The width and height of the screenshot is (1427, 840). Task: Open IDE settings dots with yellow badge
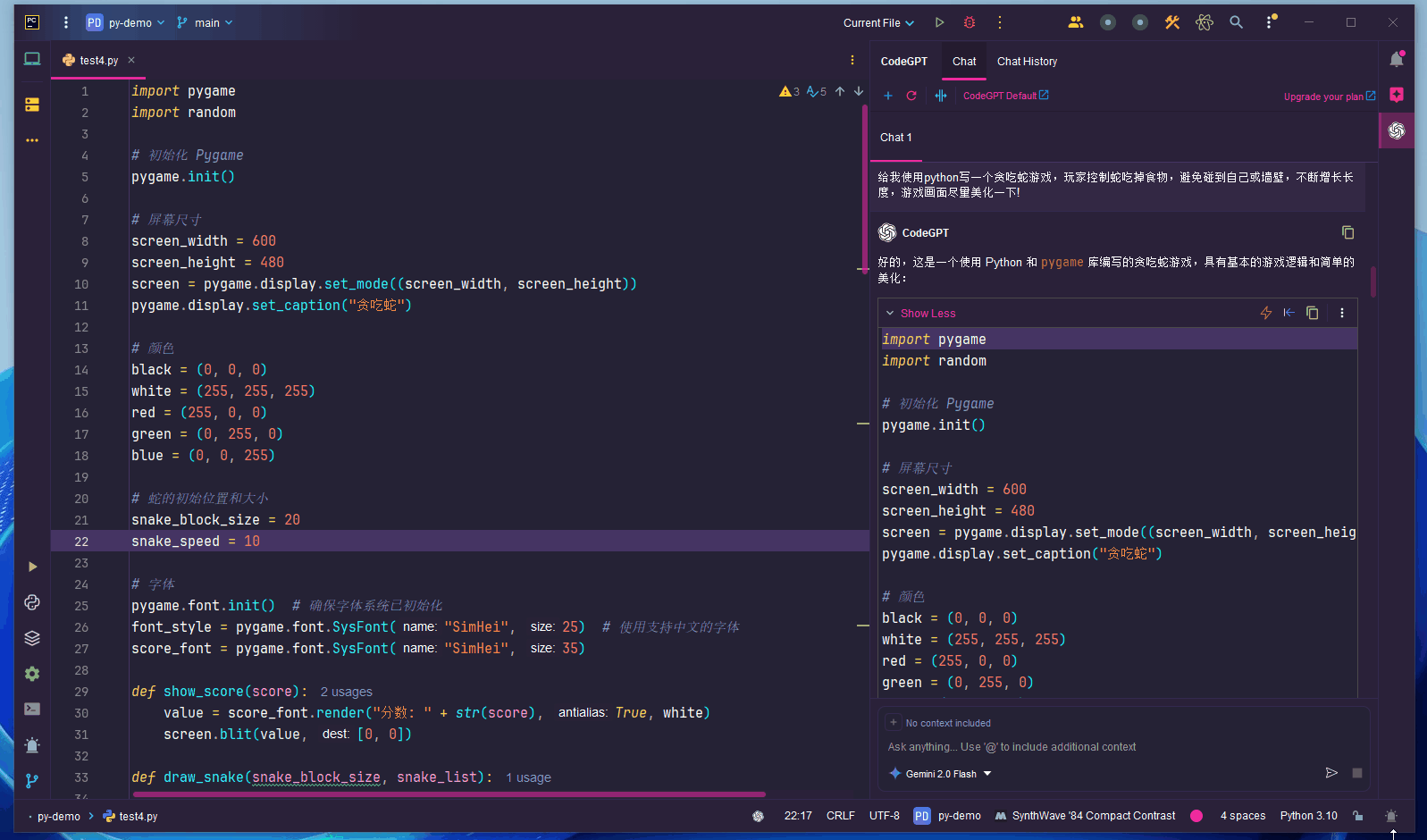click(x=1270, y=21)
